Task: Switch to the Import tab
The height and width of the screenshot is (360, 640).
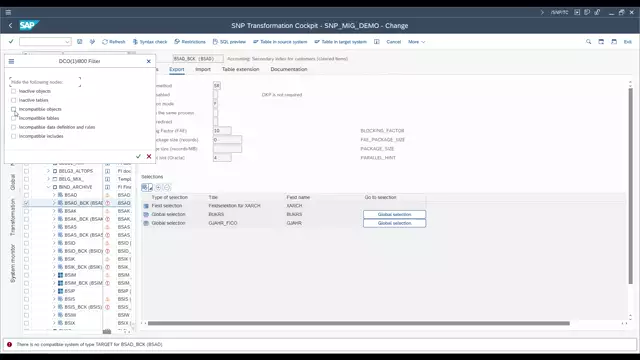Action: click(203, 69)
